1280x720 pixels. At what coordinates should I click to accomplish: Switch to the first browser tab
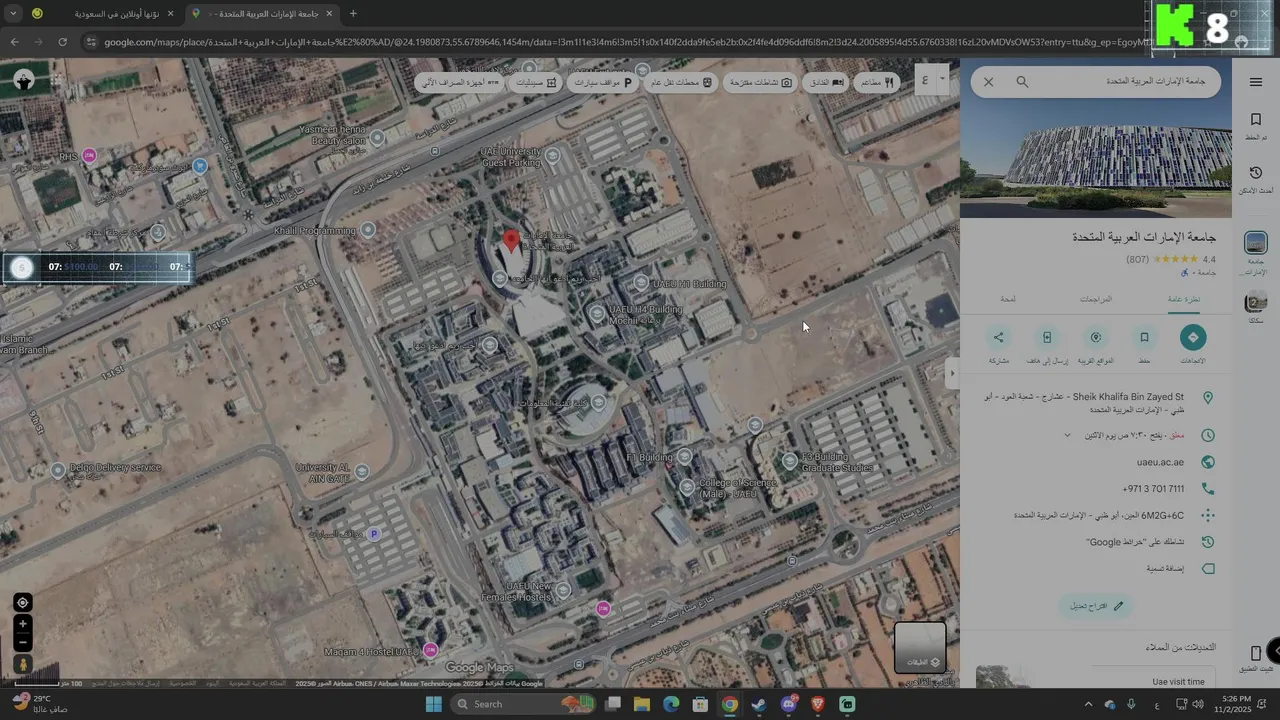pyautogui.click(x=104, y=14)
